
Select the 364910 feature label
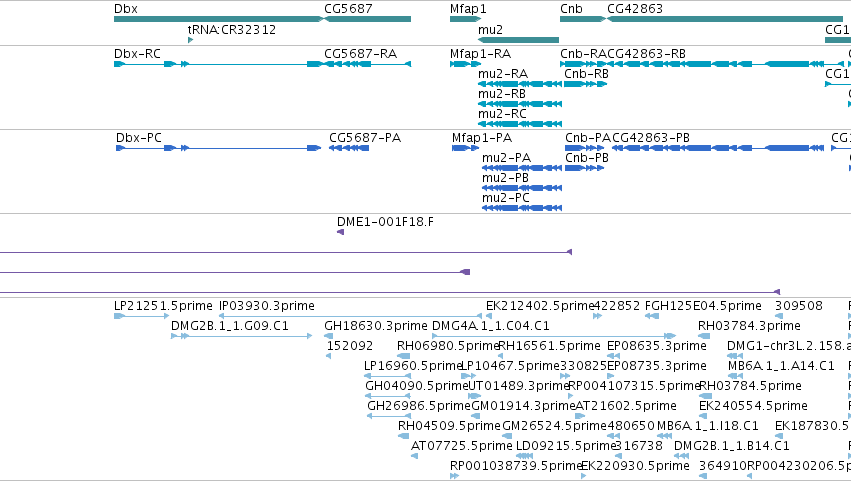pos(723,467)
